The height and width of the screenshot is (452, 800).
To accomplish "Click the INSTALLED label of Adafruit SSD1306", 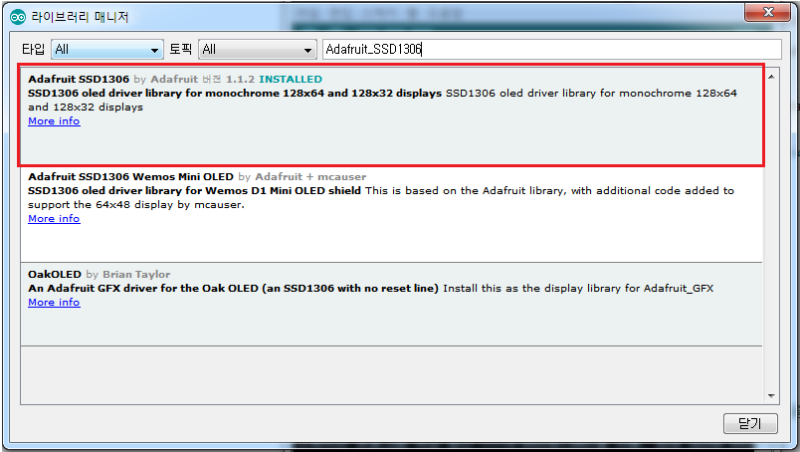I will [290, 79].
